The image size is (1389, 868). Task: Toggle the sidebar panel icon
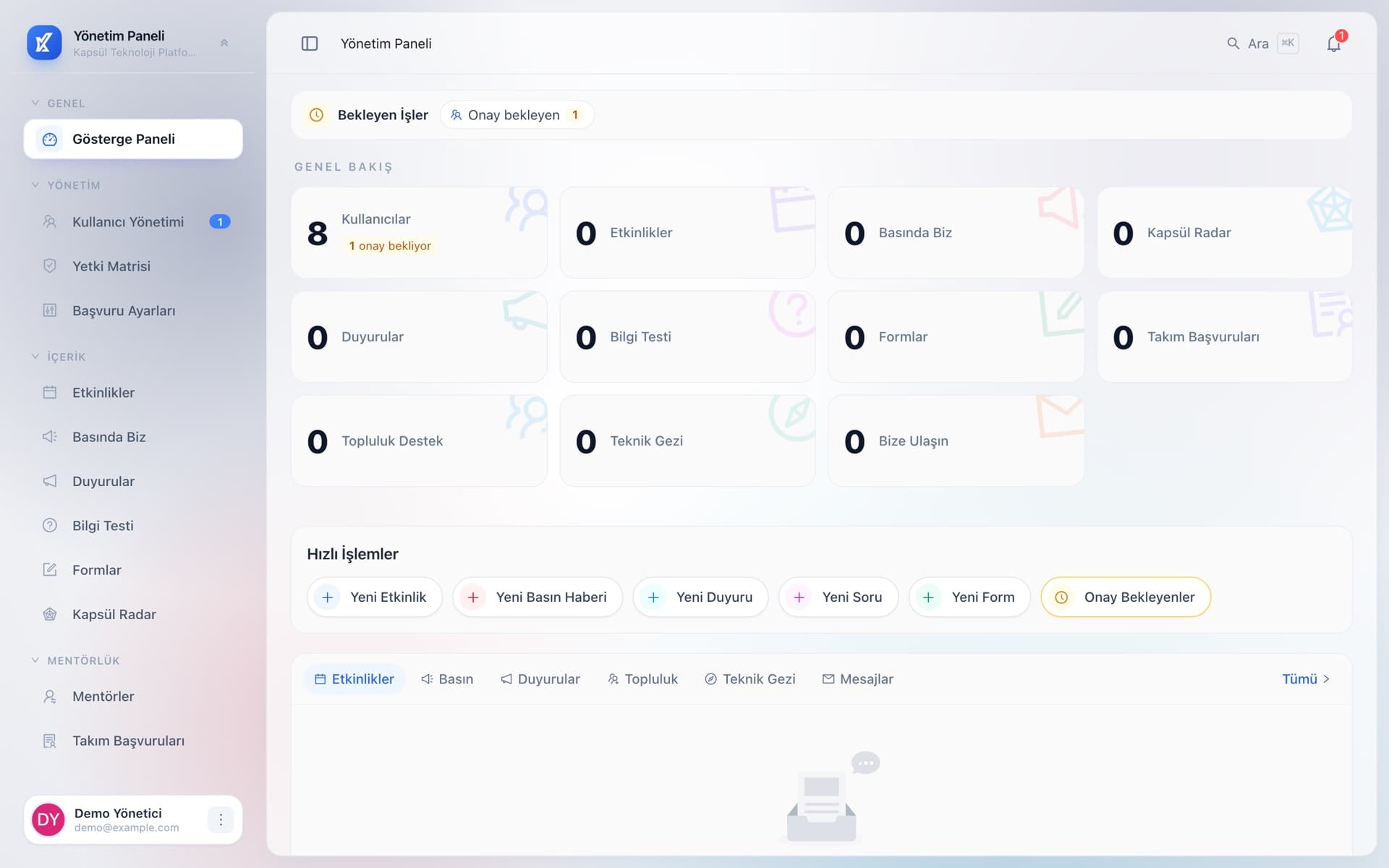310,43
